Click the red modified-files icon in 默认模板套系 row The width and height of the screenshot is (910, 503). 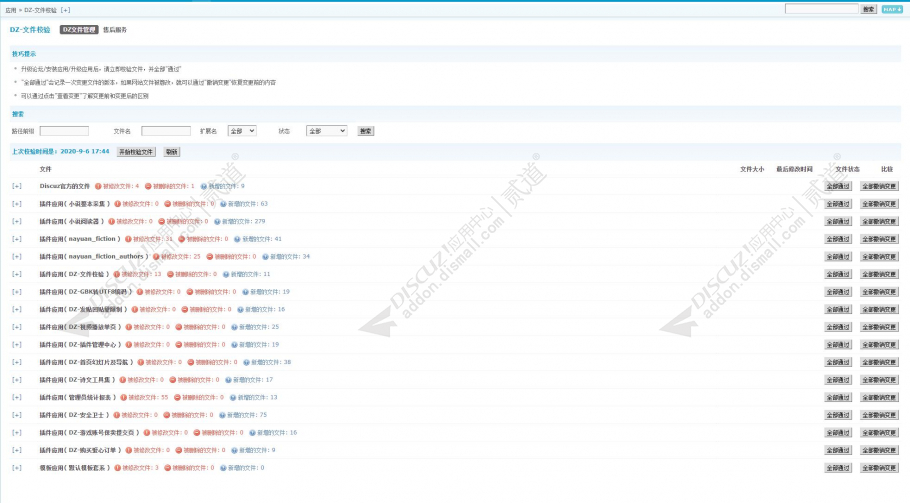click(118, 468)
